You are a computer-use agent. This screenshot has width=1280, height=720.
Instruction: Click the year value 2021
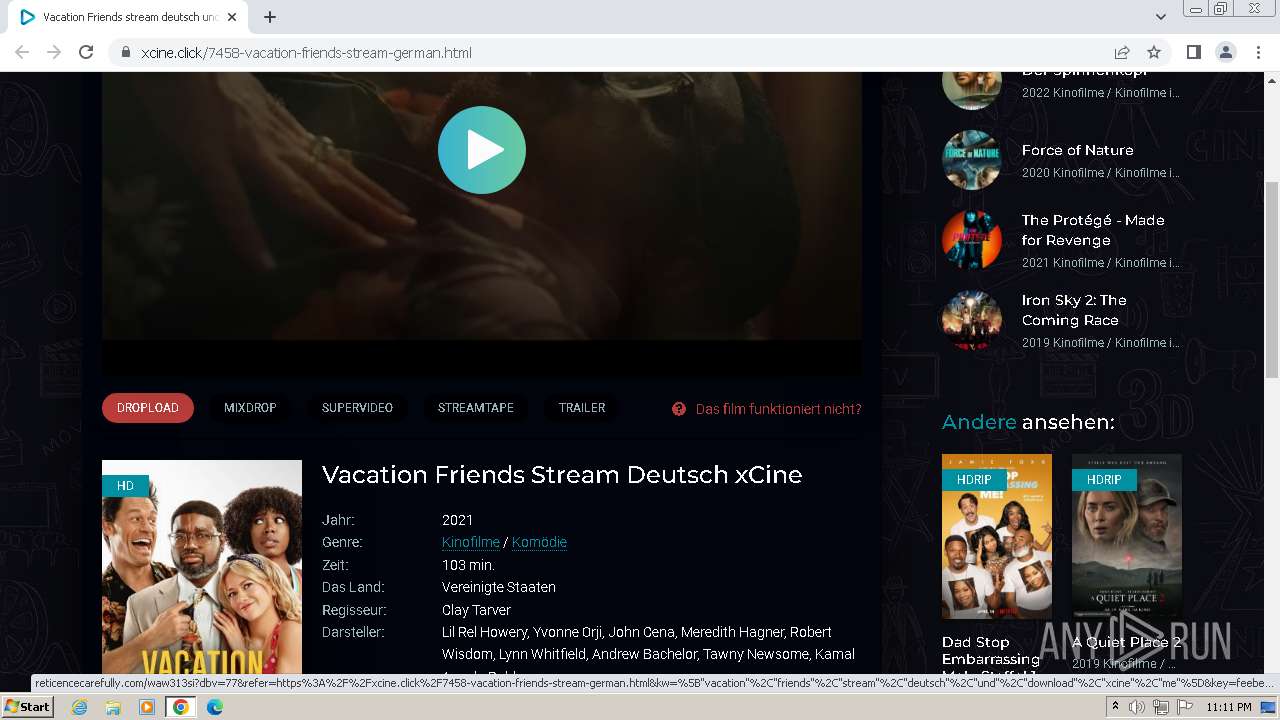coord(457,520)
